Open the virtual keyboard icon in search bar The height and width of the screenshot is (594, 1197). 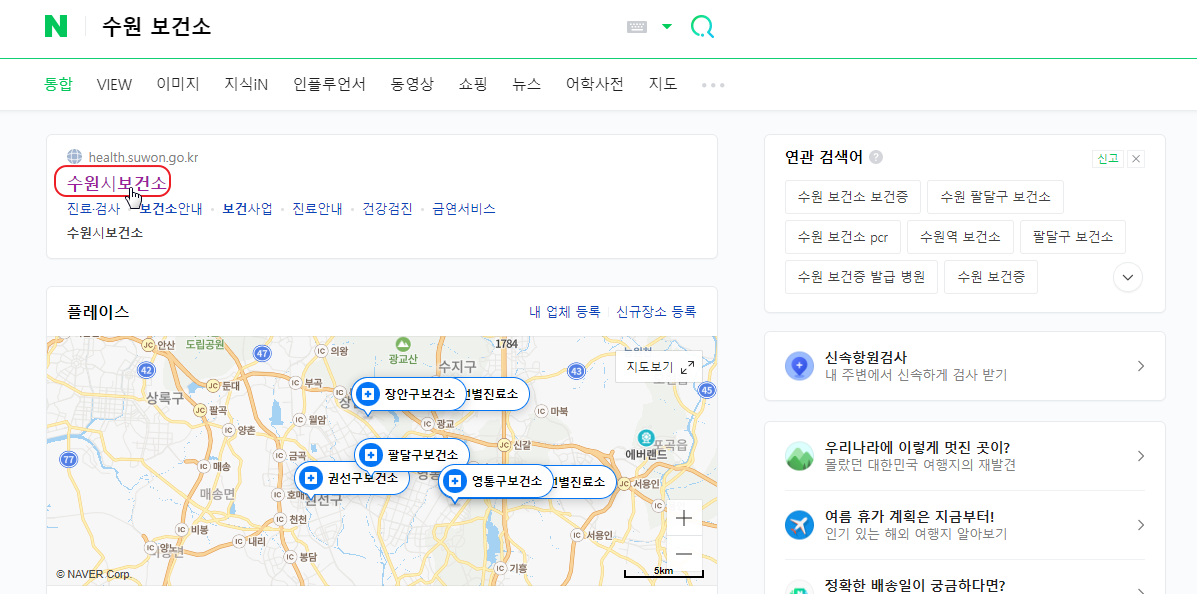coord(637,27)
